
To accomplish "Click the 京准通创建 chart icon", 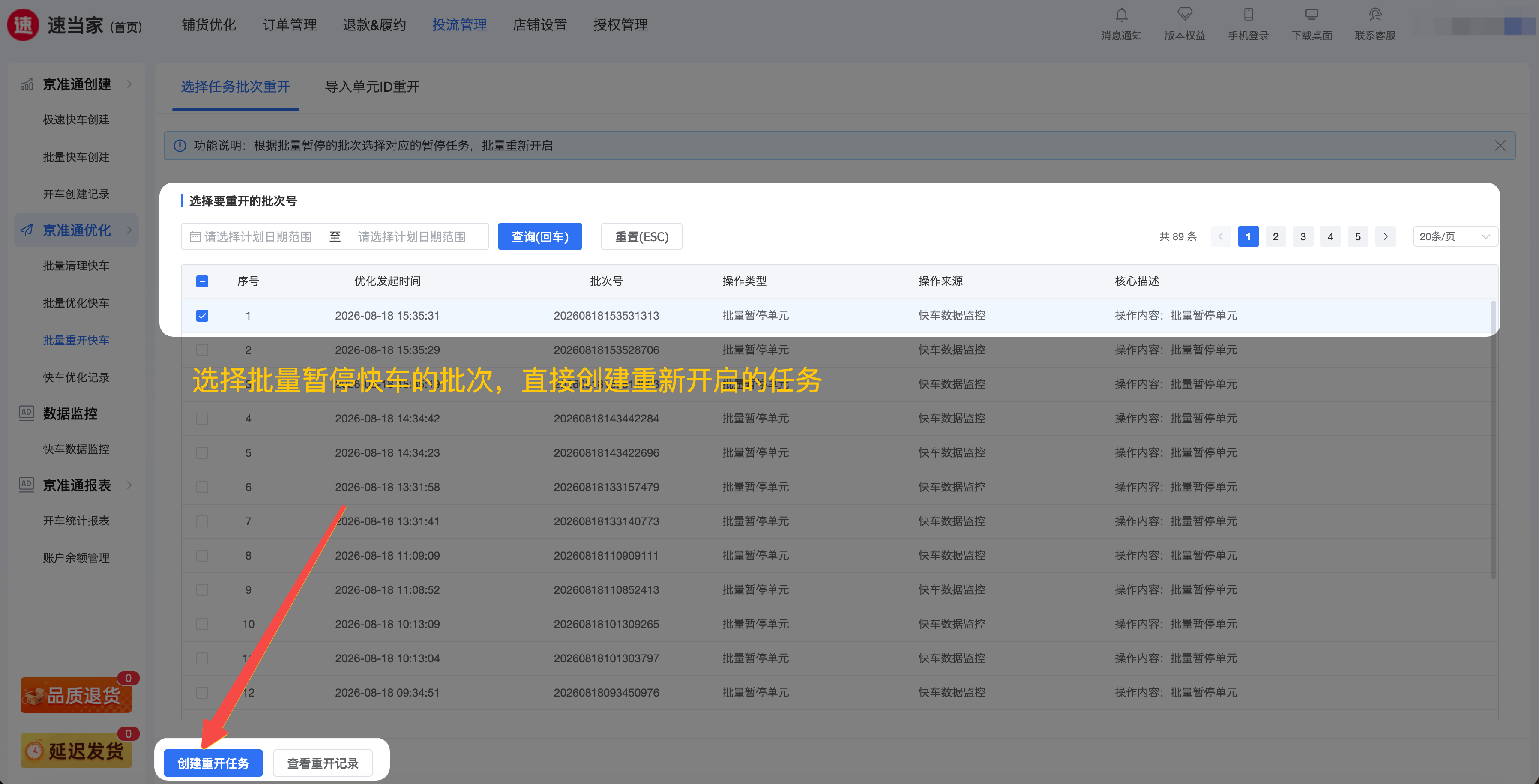I will click(27, 84).
